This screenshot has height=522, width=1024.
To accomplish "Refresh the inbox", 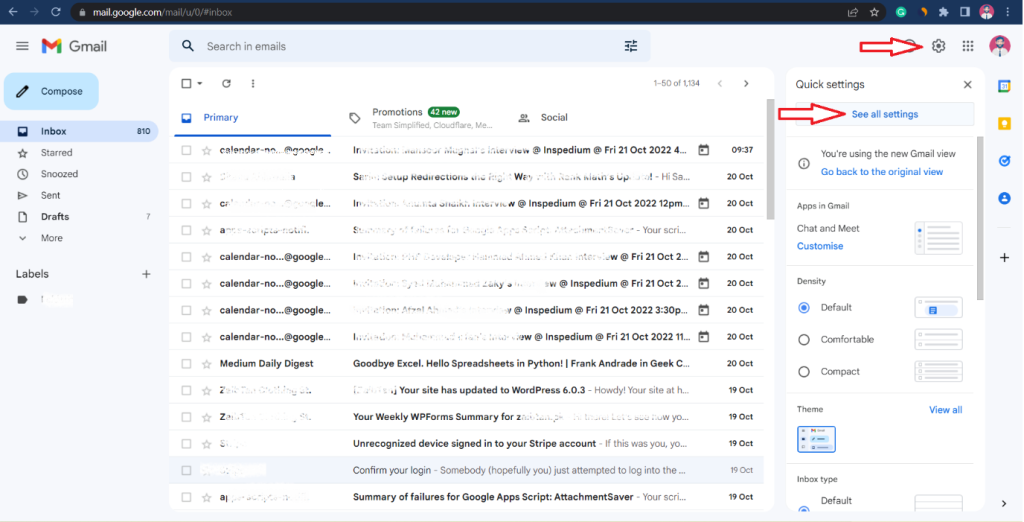I will pos(226,84).
